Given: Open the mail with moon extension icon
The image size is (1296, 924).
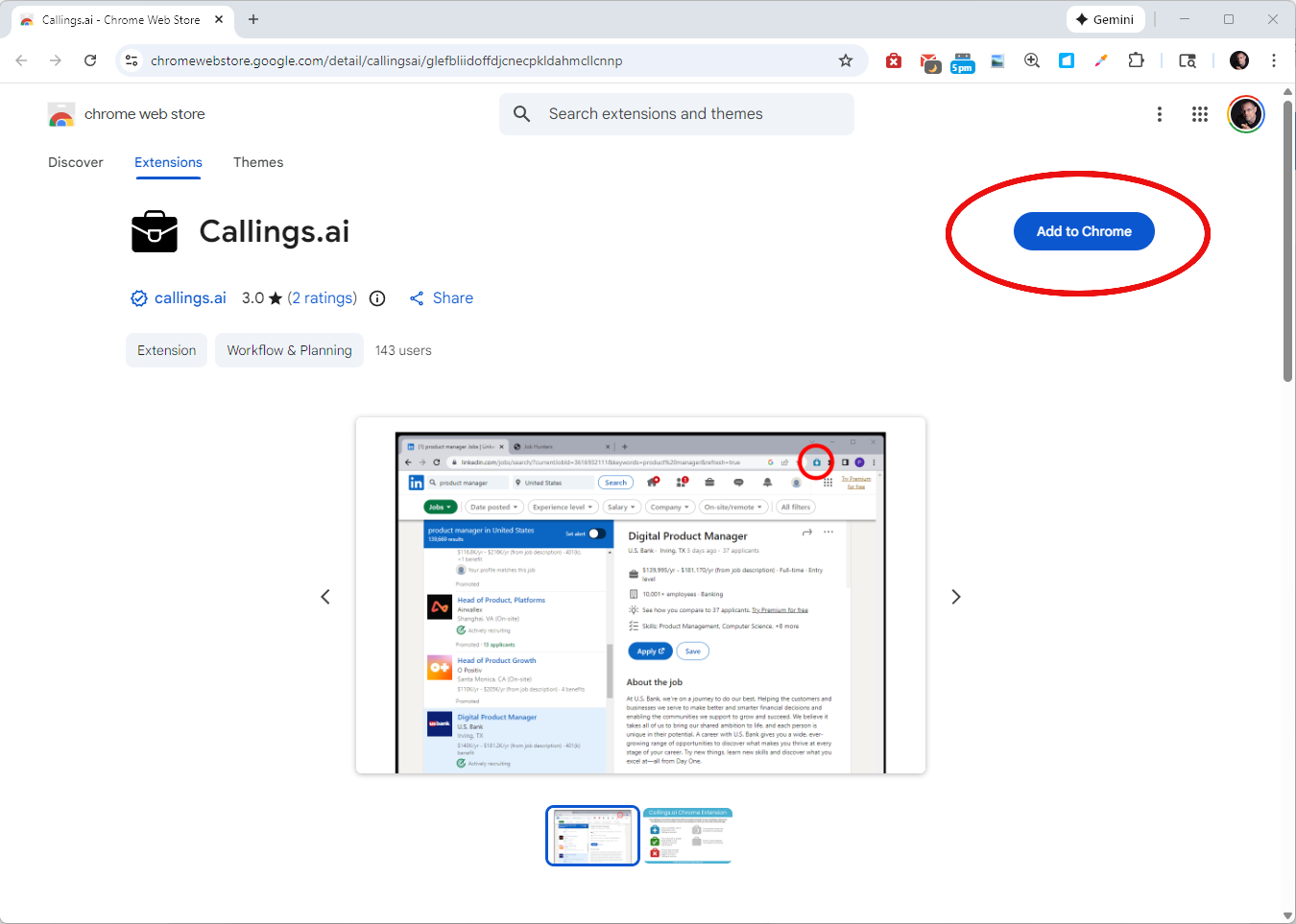Looking at the screenshot, I should pyautogui.click(x=929, y=62).
